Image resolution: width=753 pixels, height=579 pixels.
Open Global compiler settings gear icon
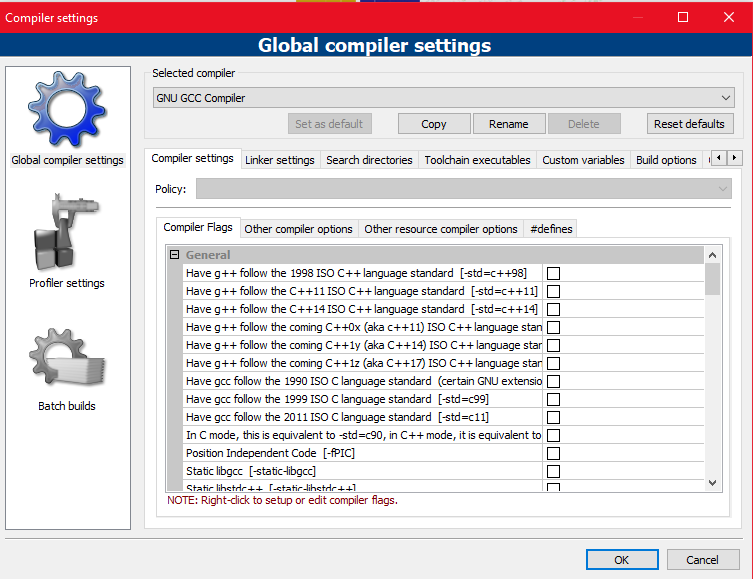(x=67, y=109)
